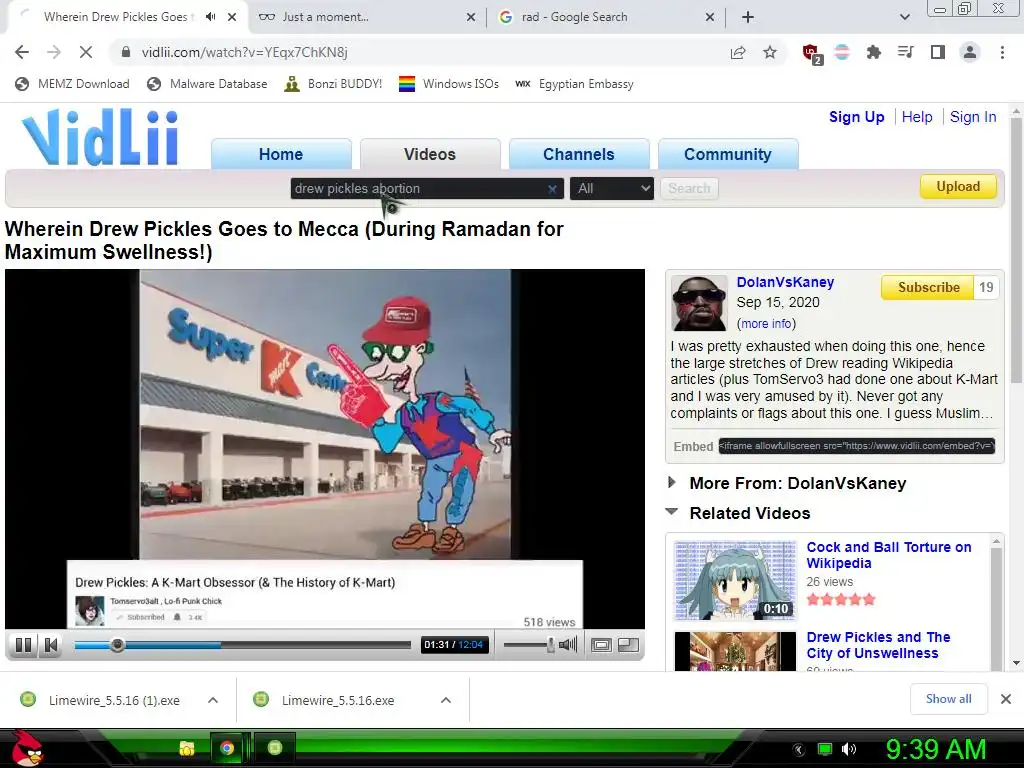Open menu arrow for Limewire_5.5.16.exe
Screen dimensions: 1024x768
click(x=446, y=700)
